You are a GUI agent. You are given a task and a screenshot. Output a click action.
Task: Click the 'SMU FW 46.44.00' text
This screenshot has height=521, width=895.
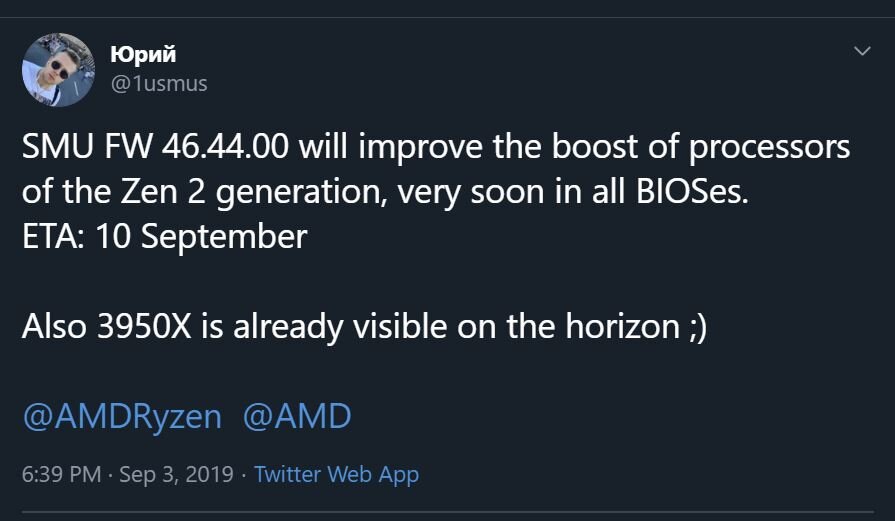(155, 147)
